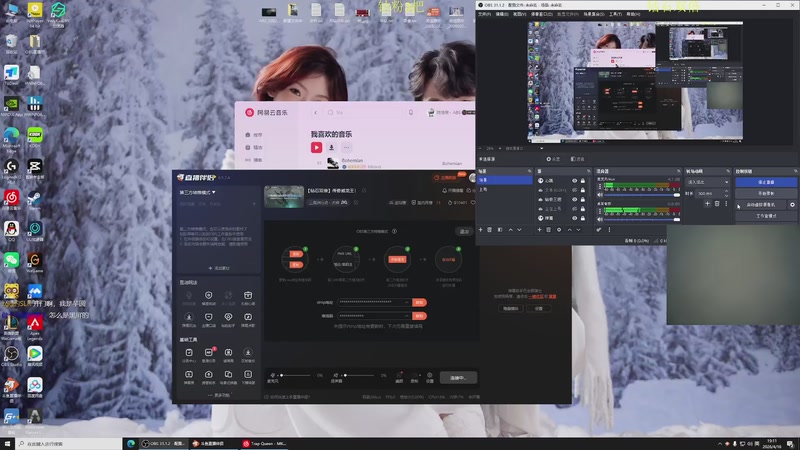Open Apex Legends desktop shortcut
The width and height of the screenshot is (800, 450).
click(35, 327)
